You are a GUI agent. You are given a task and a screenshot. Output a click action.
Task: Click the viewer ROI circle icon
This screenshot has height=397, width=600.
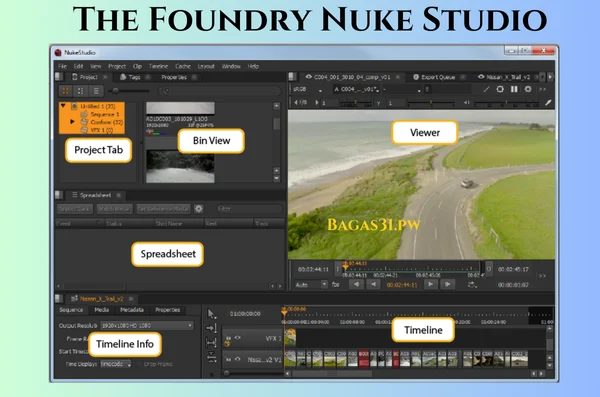(500, 89)
